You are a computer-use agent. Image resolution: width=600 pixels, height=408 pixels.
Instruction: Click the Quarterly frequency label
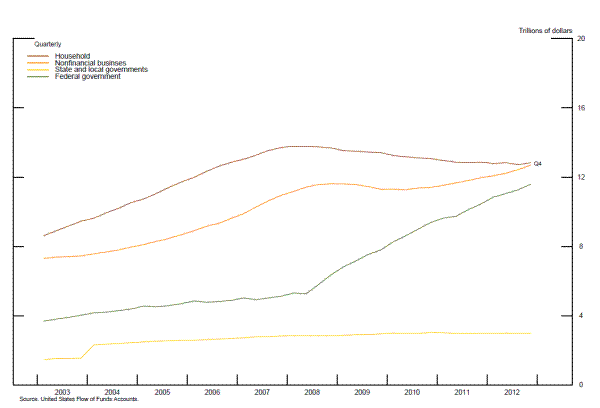pos(49,45)
